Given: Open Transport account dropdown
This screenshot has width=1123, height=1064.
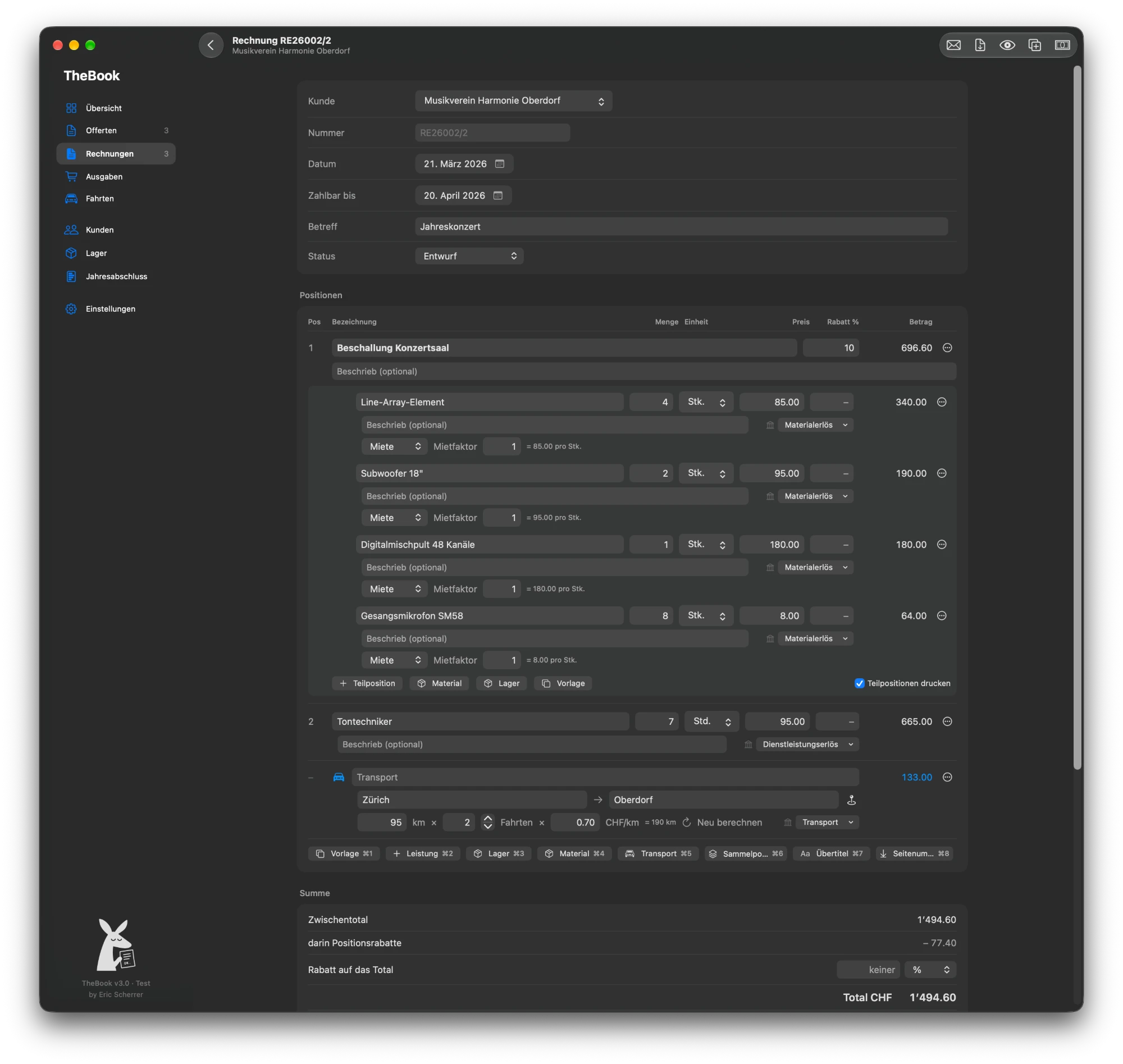Looking at the screenshot, I should [828, 823].
